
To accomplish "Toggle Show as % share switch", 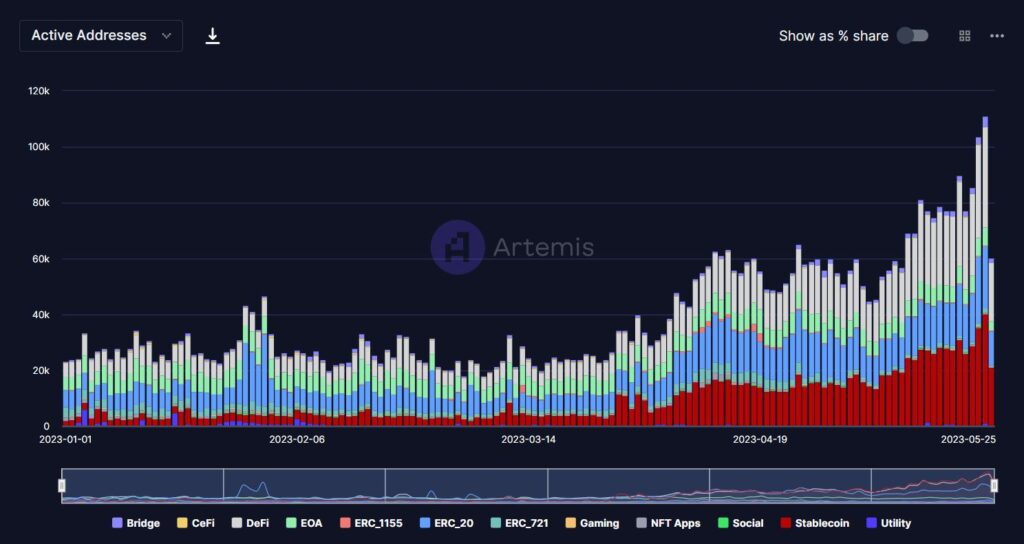I will point(912,36).
